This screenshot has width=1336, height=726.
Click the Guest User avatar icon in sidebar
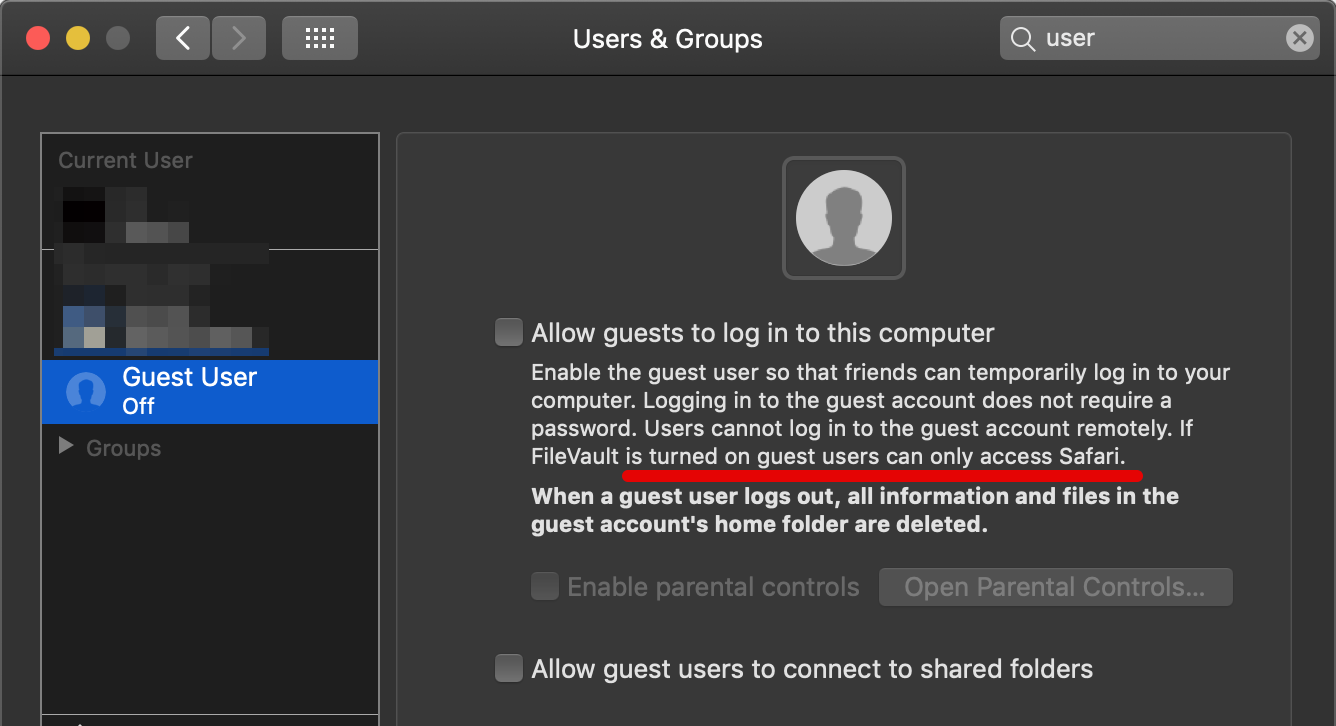point(86,391)
